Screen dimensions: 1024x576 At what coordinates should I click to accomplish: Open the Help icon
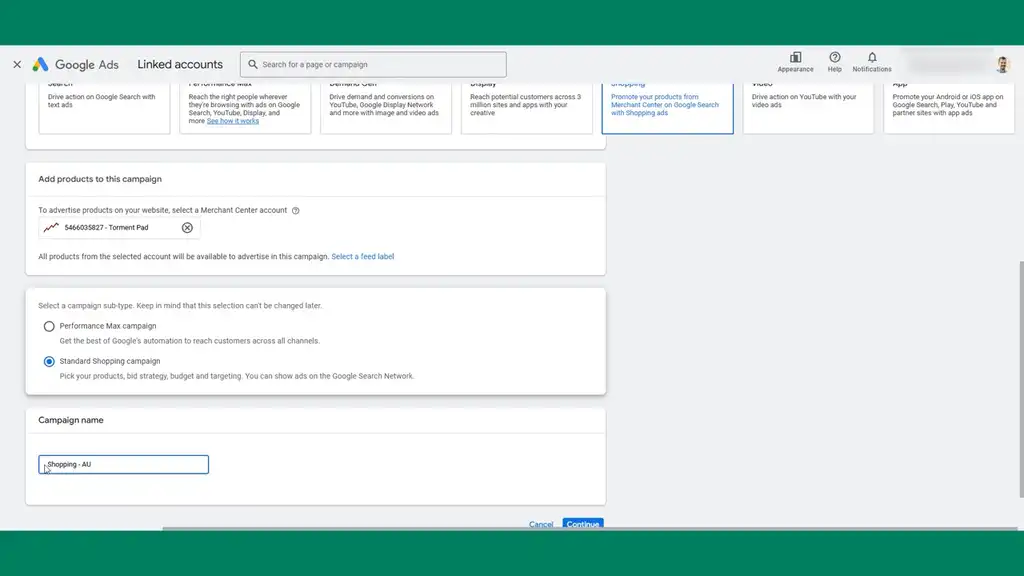(x=834, y=58)
